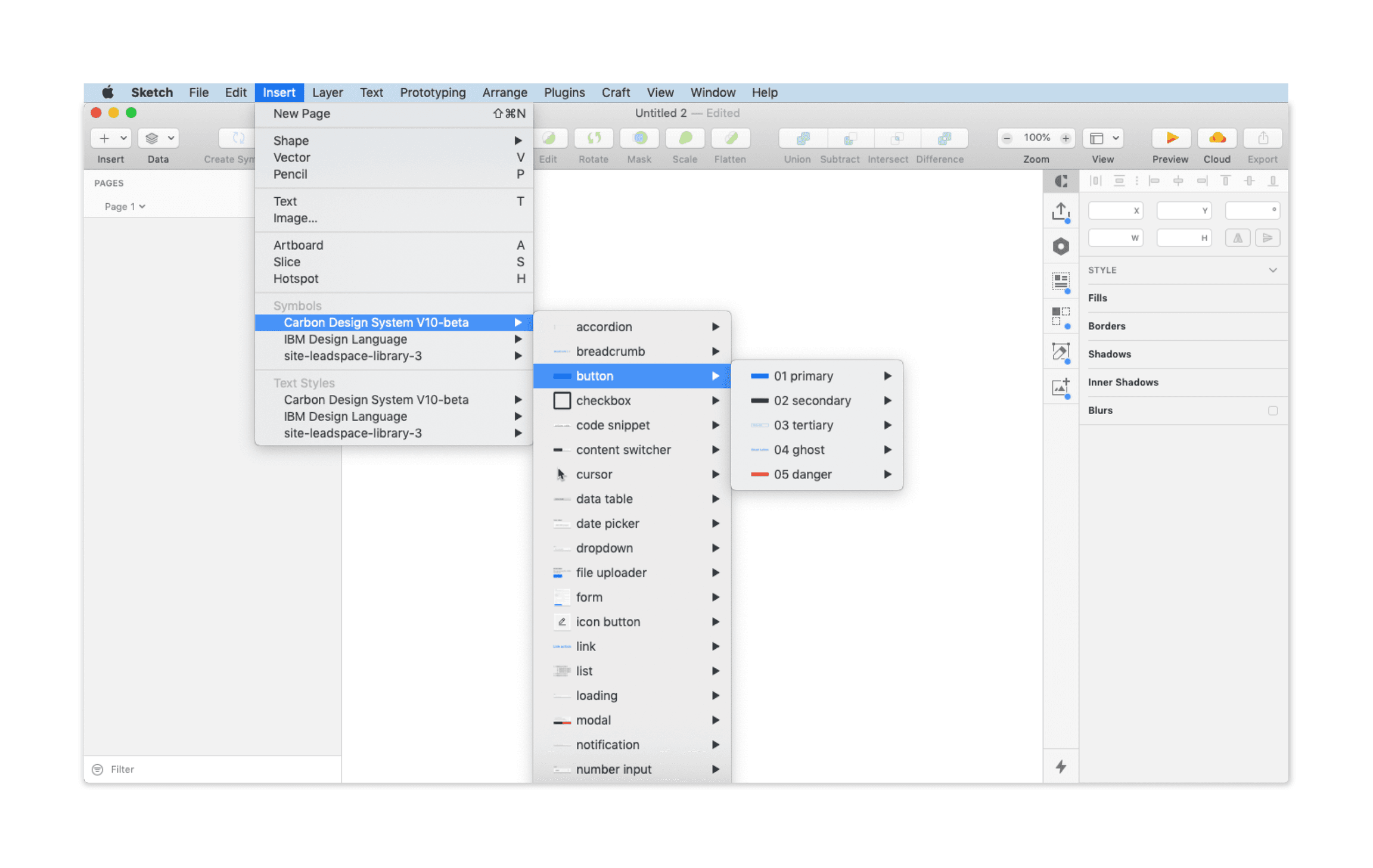Viewport: 1373px width, 868px height.
Task: Click the Filter field in Pages panel
Action: (122, 769)
